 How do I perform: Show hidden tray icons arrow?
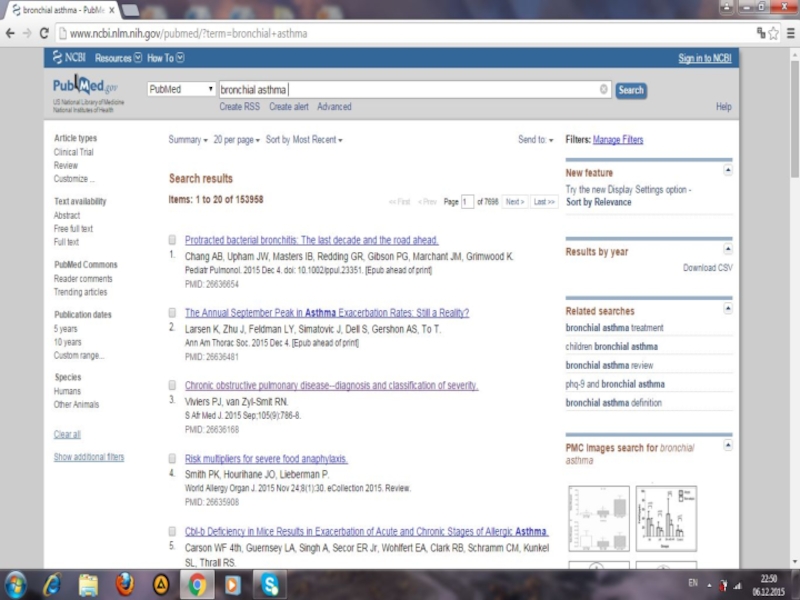709,585
